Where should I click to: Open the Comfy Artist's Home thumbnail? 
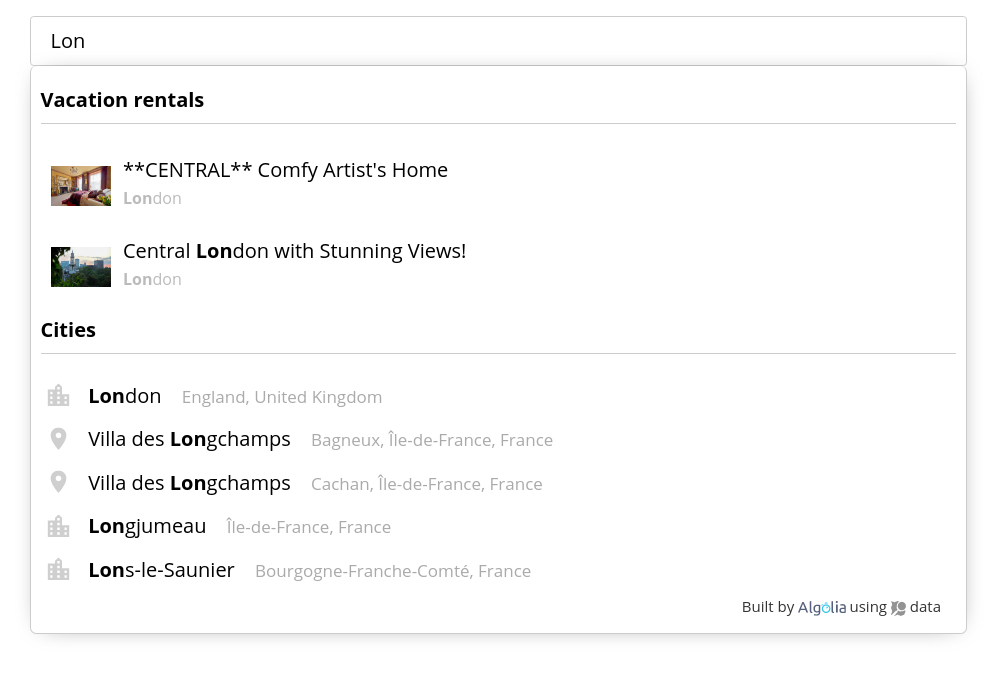click(x=81, y=186)
